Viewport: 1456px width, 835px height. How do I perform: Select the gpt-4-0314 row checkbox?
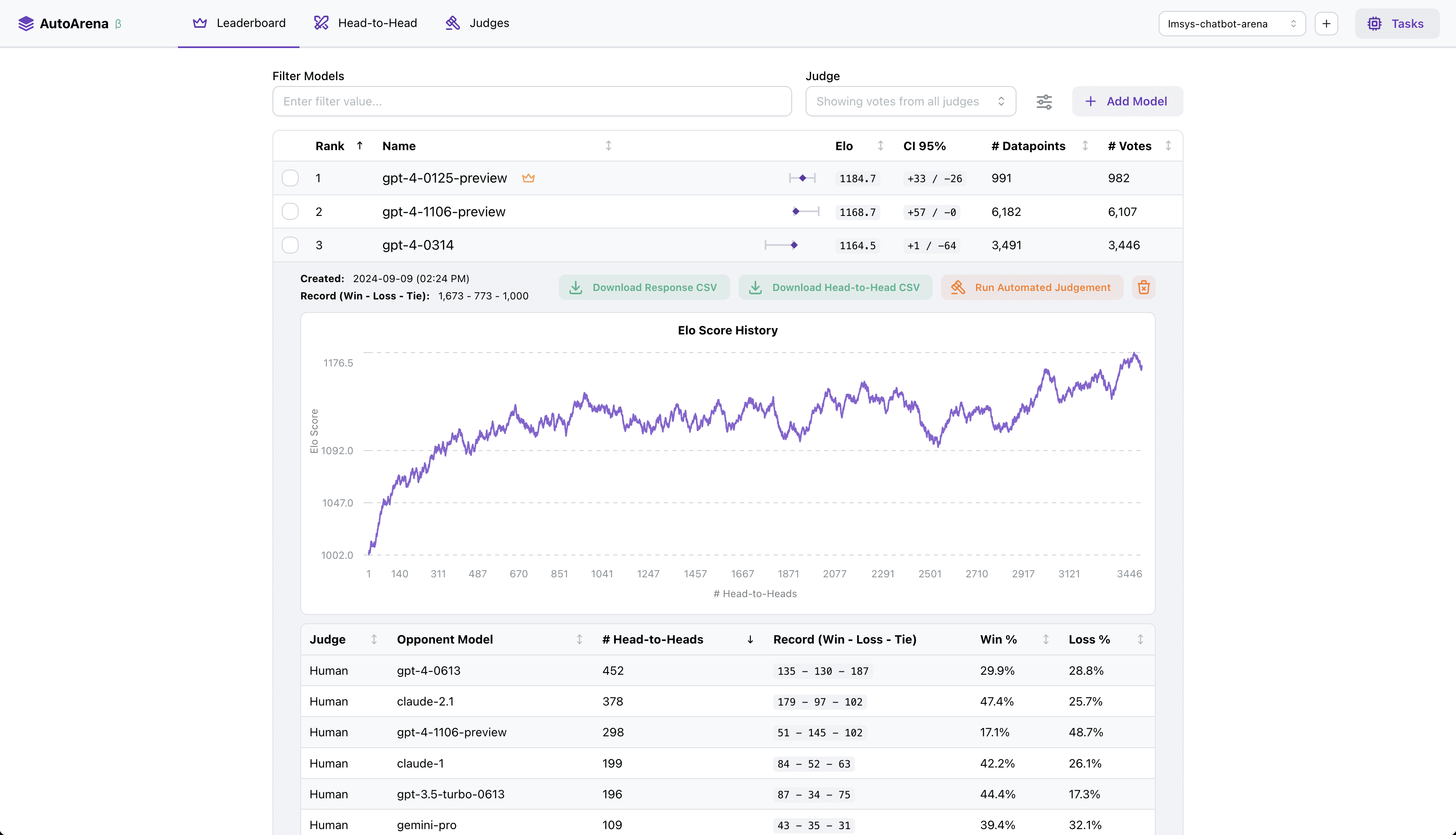coord(290,245)
